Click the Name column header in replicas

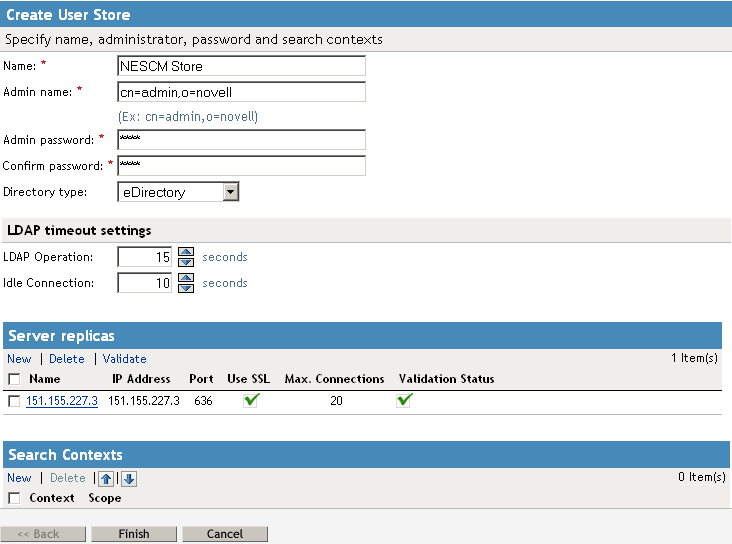pyautogui.click(x=45, y=379)
